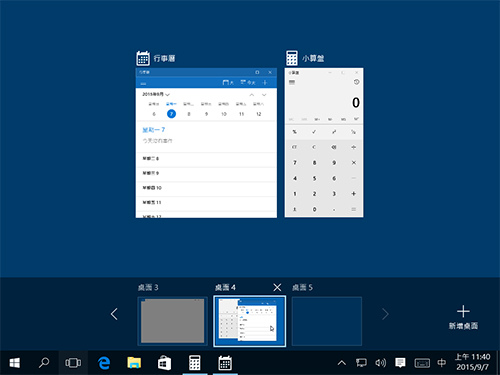Expand the 2015年9月 month dropdown in 行事曆

(156, 94)
